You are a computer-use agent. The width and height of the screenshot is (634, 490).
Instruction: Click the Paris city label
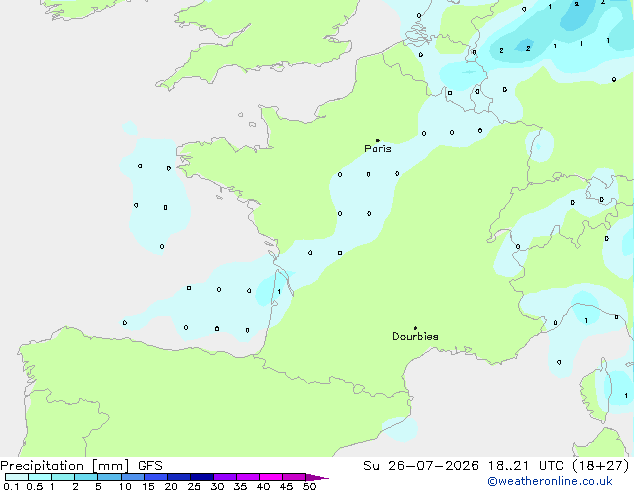[378, 149]
